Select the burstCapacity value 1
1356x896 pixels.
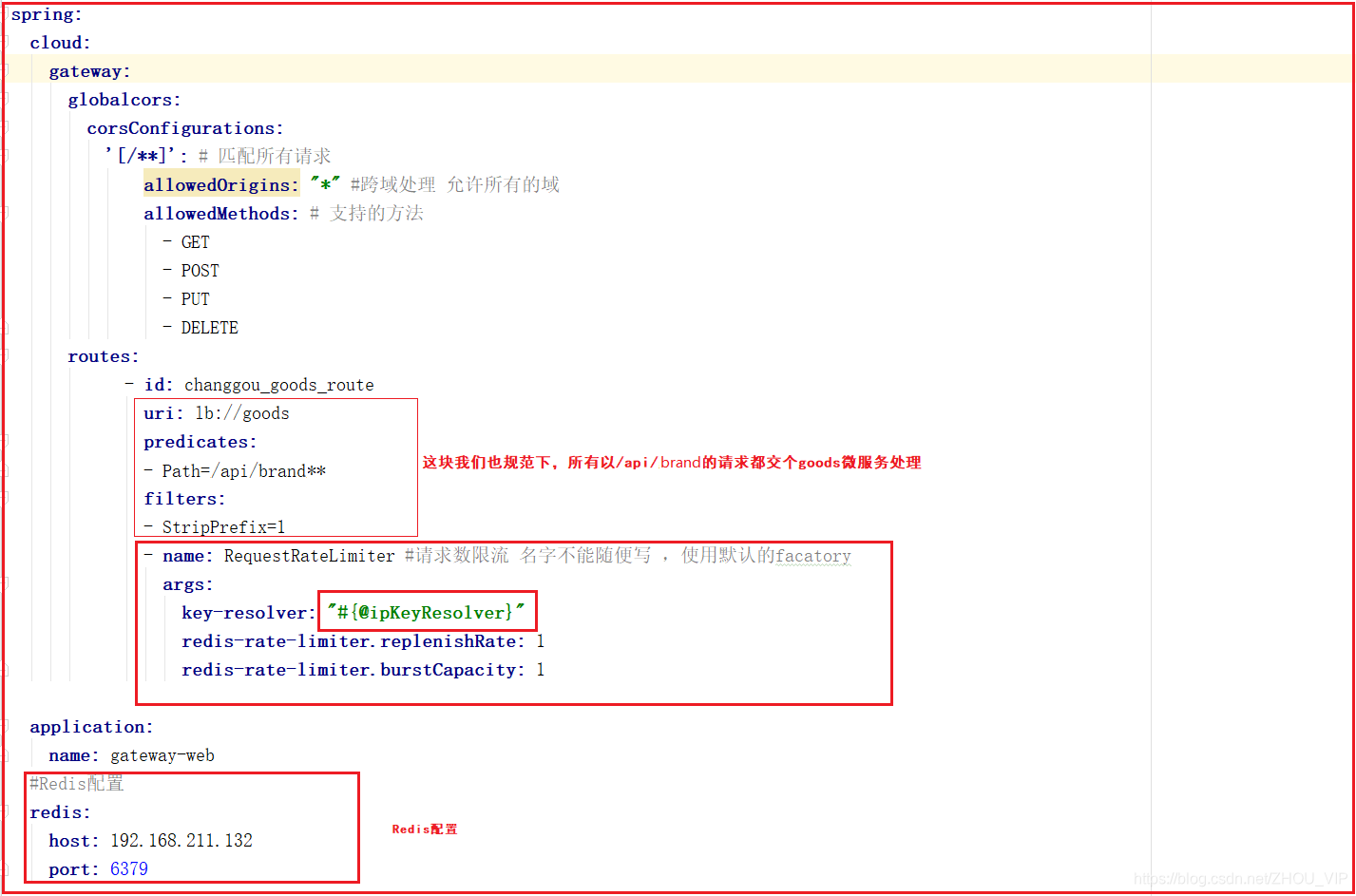click(x=541, y=670)
